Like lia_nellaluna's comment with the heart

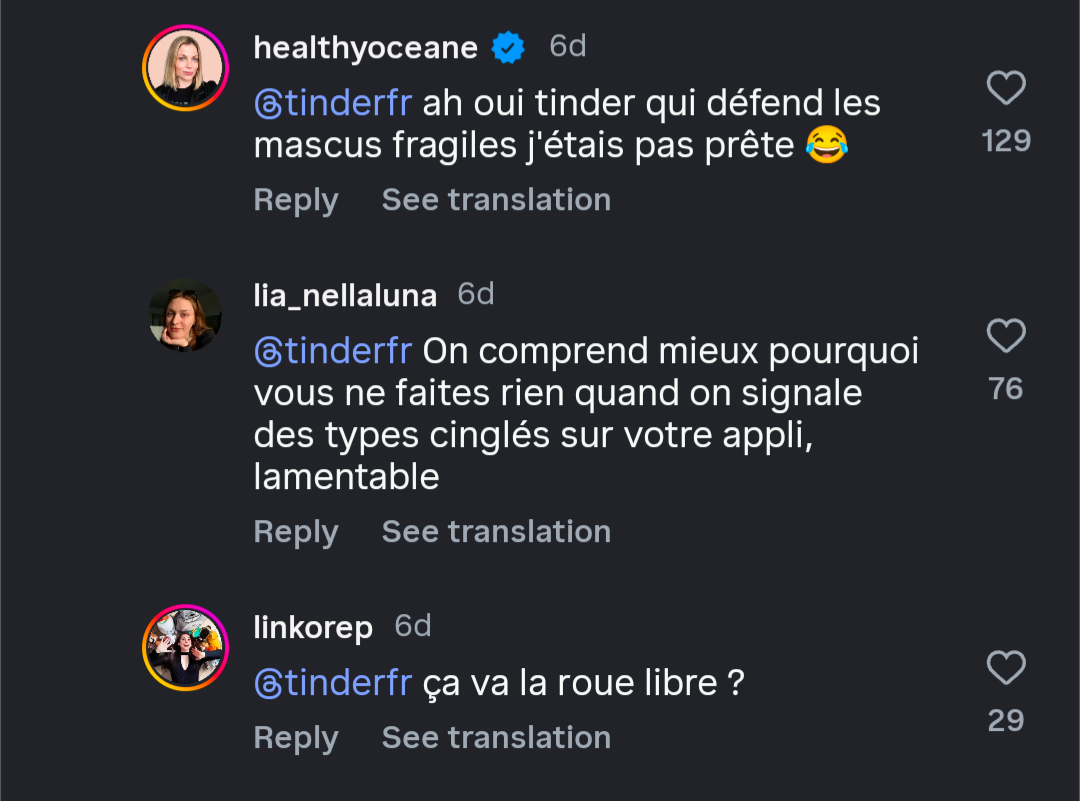pyautogui.click(x=1006, y=337)
